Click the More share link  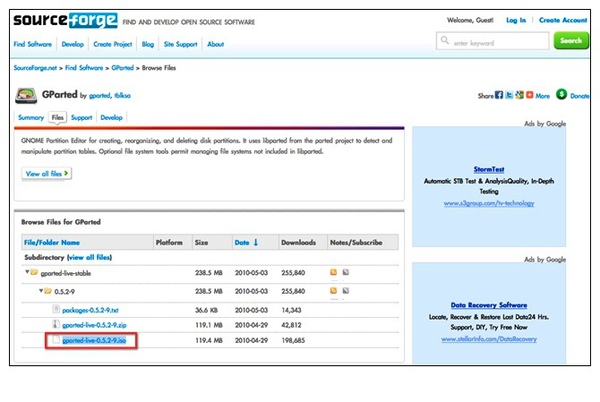pos(542,96)
